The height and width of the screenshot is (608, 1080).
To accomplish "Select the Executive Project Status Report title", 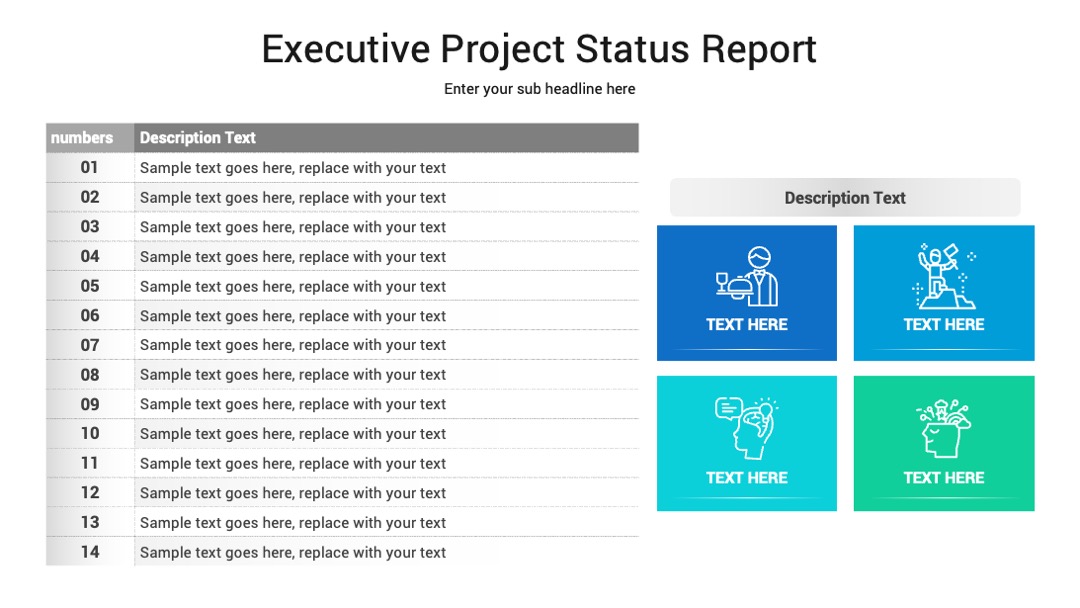I will pyautogui.click(x=539, y=49).
